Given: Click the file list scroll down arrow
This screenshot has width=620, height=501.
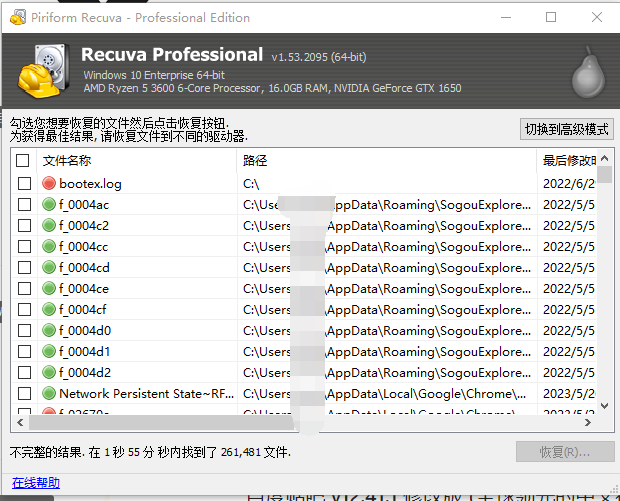Looking at the screenshot, I should [604, 406].
